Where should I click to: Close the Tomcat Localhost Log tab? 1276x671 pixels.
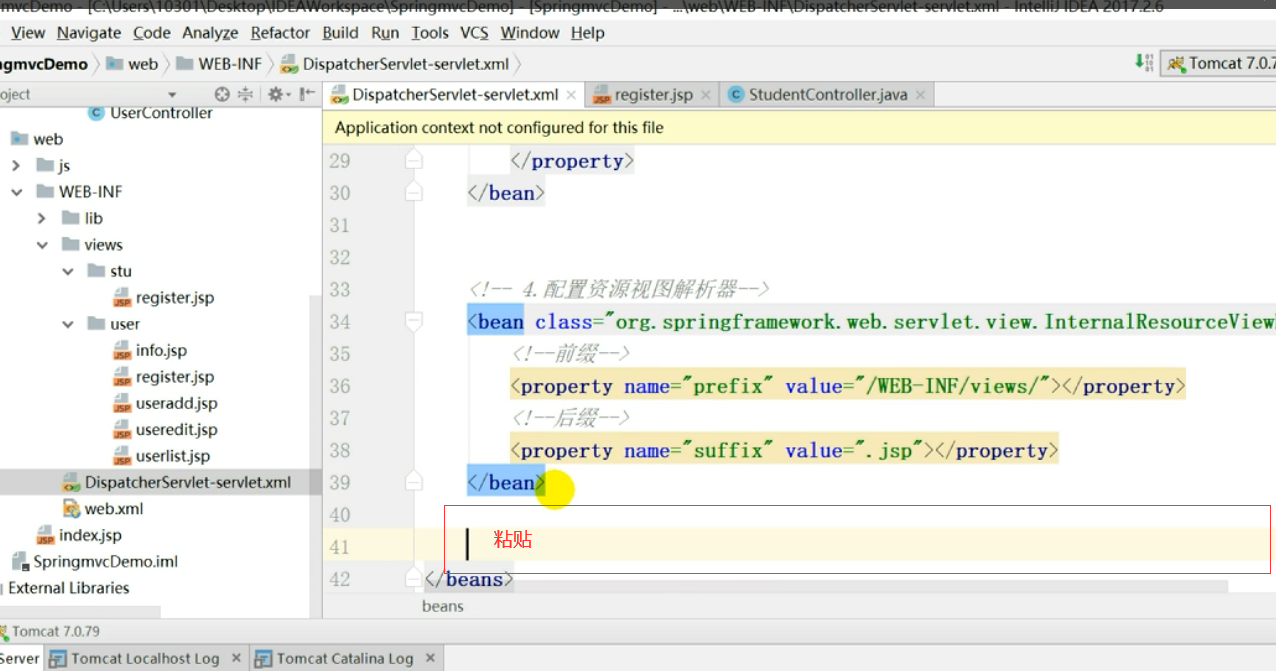(x=236, y=658)
